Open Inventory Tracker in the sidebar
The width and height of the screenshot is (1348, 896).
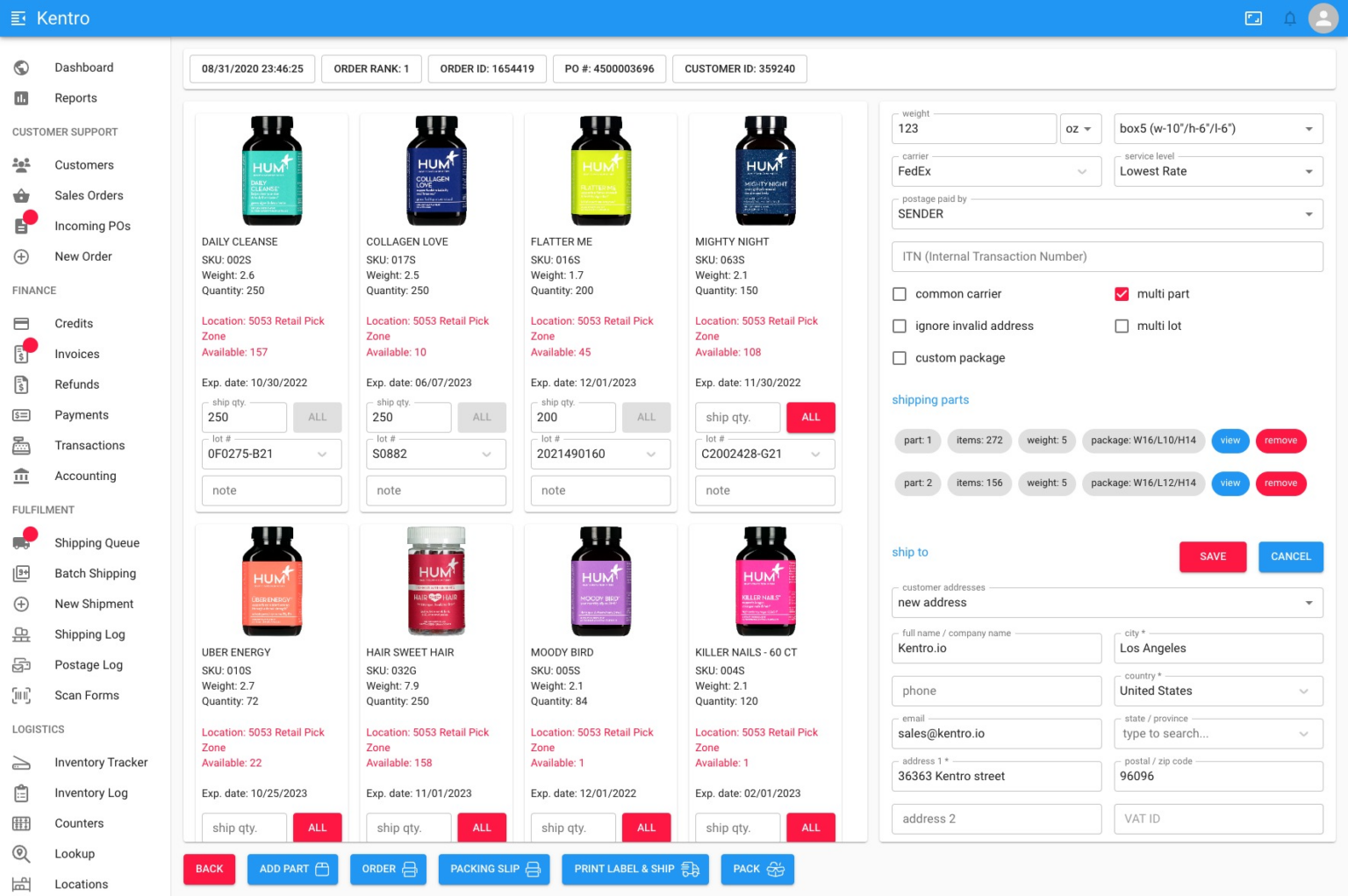click(x=101, y=762)
